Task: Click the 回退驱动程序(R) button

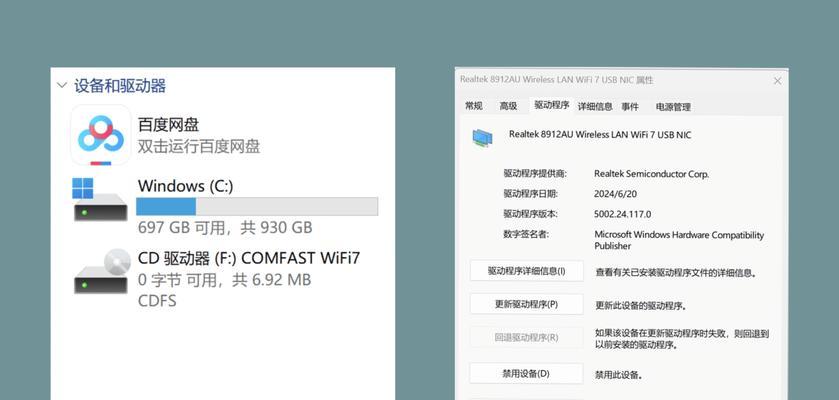Action: click(x=527, y=337)
